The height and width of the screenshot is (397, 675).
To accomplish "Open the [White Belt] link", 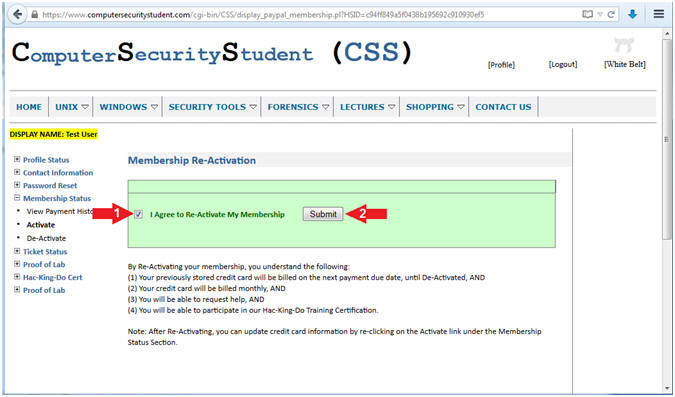I will pos(625,64).
